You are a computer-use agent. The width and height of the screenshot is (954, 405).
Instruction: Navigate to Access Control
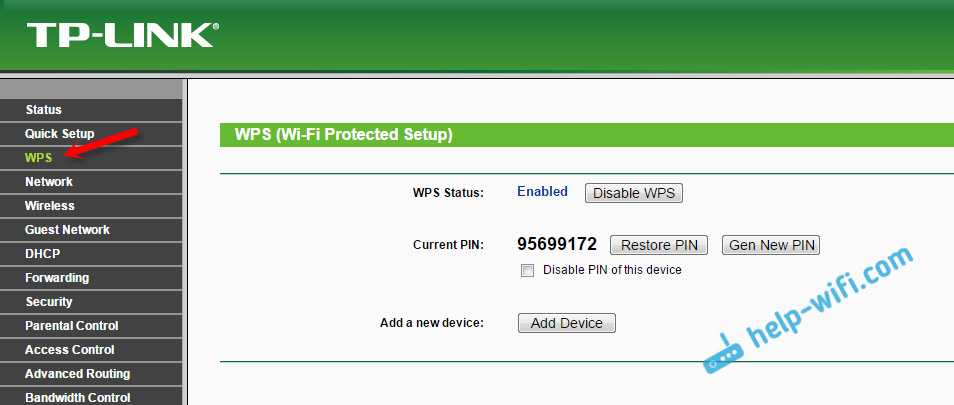70,350
